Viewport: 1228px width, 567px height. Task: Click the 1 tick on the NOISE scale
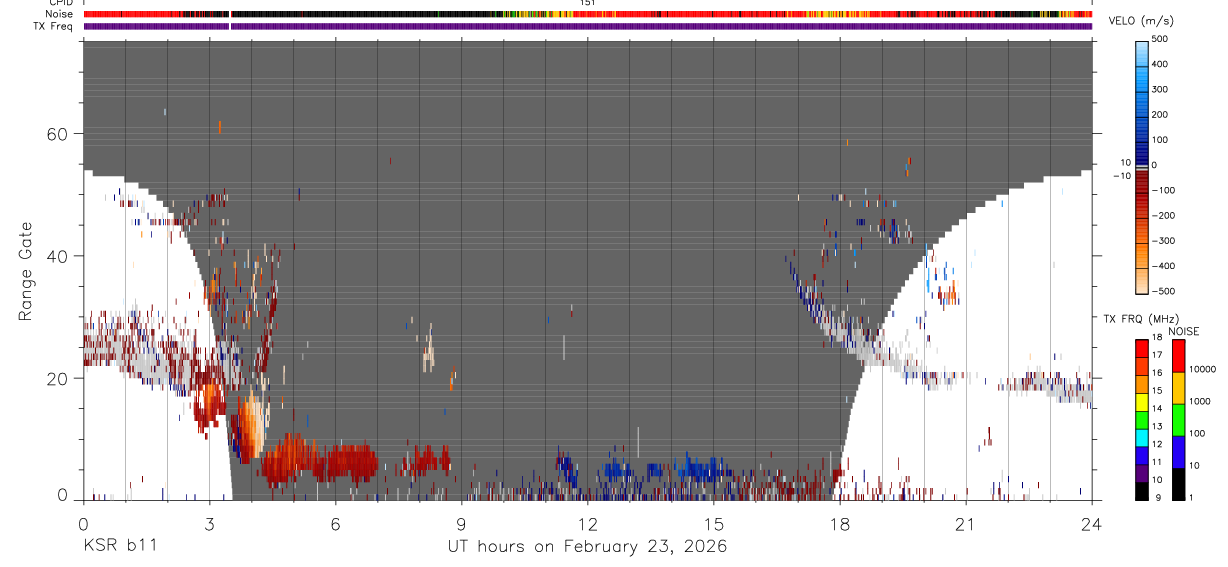pyautogui.click(x=1192, y=497)
